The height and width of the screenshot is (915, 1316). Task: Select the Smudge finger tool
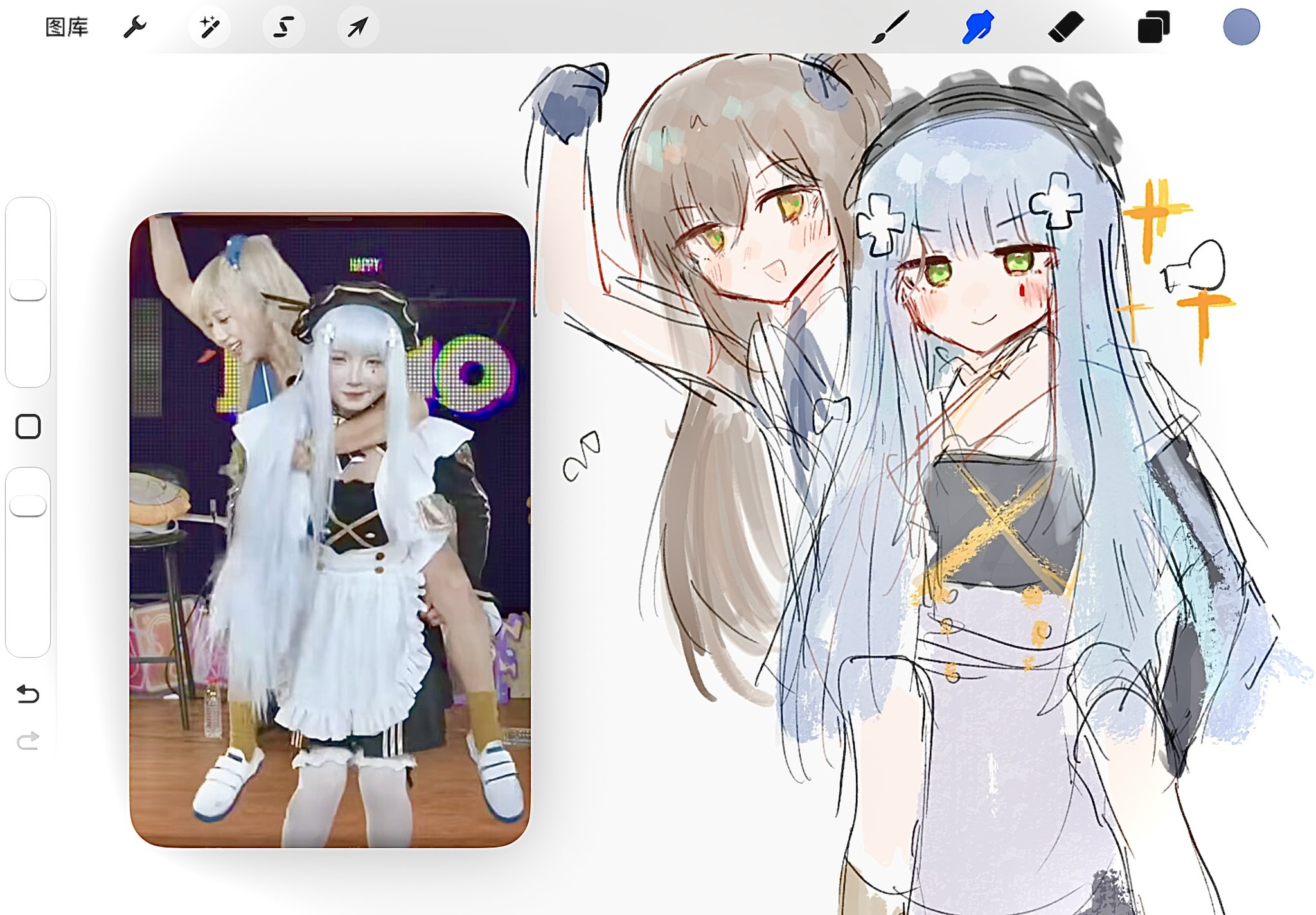pos(978,27)
